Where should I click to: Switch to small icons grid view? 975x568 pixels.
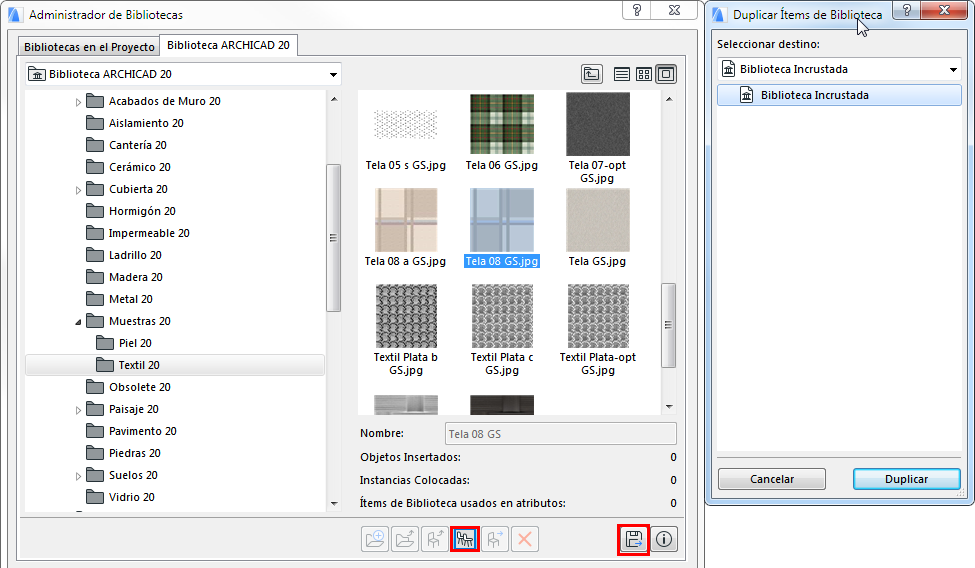click(x=644, y=74)
